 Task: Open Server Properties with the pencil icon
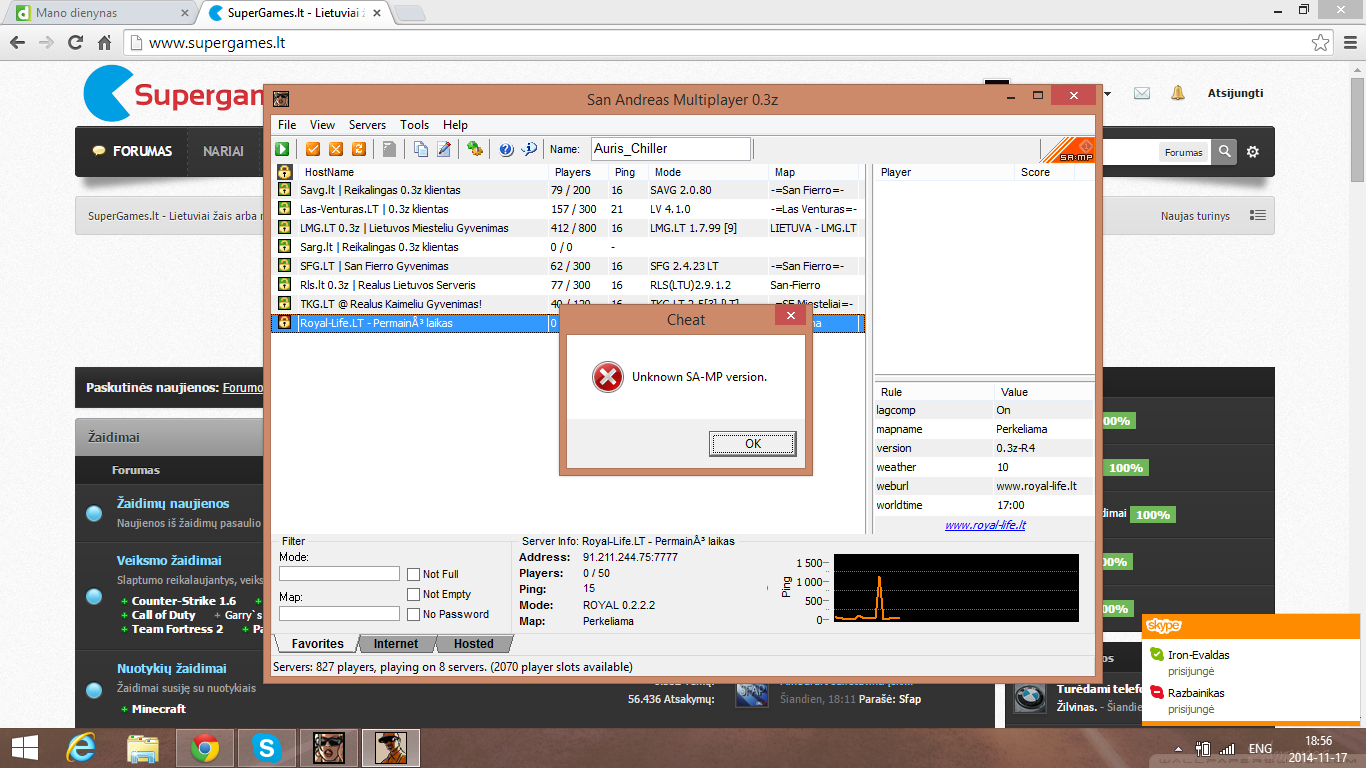(x=444, y=149)
